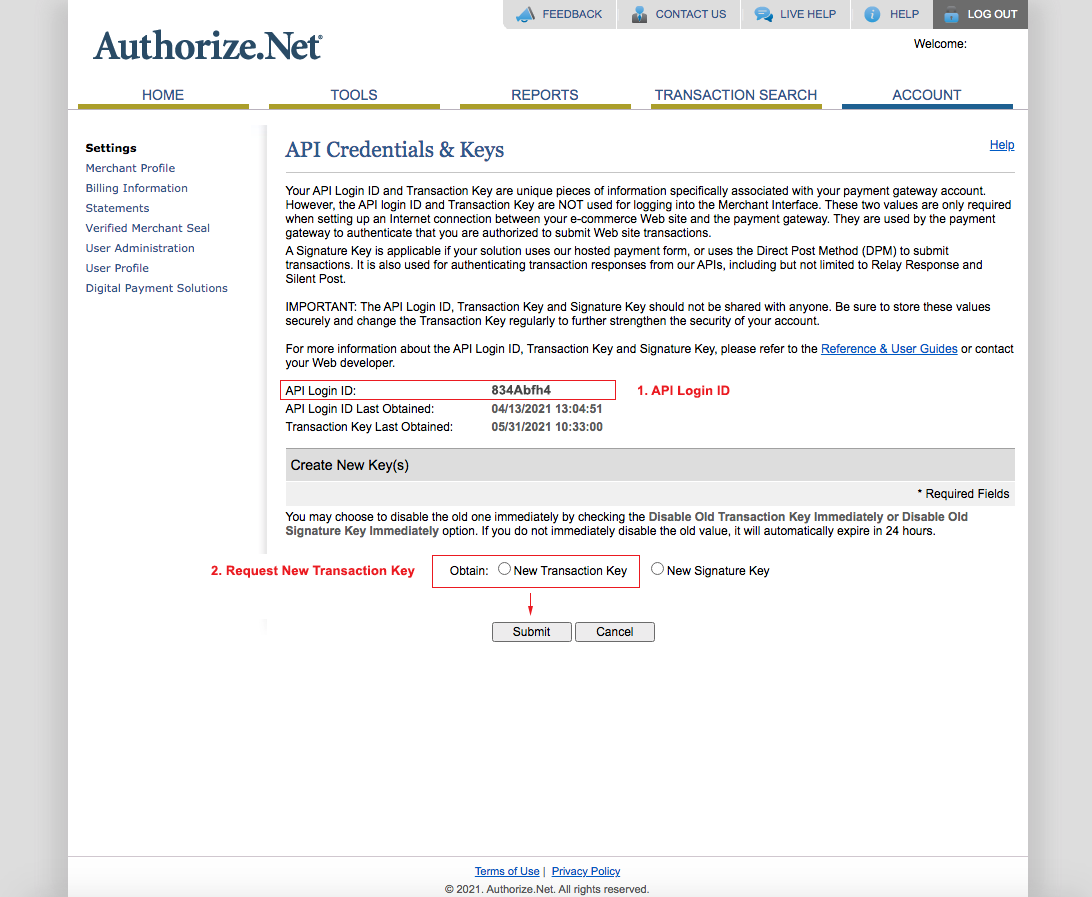Open the TRANSACTION SEARCH tab
The image size is (1092, 897).
click(736, 95)
